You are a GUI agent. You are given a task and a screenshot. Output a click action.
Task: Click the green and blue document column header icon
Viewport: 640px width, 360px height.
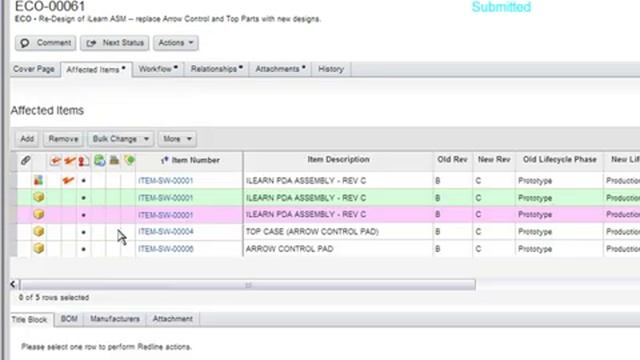coord(99,160)
